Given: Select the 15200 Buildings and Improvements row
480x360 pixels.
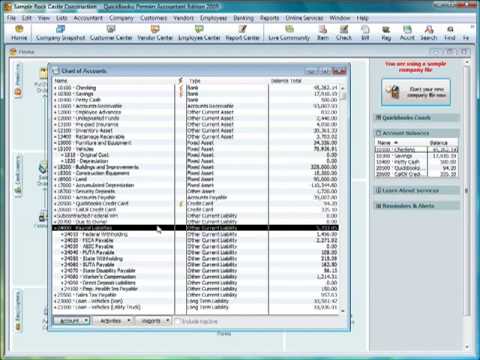Looking at the screenshot, I should (196, 167).
